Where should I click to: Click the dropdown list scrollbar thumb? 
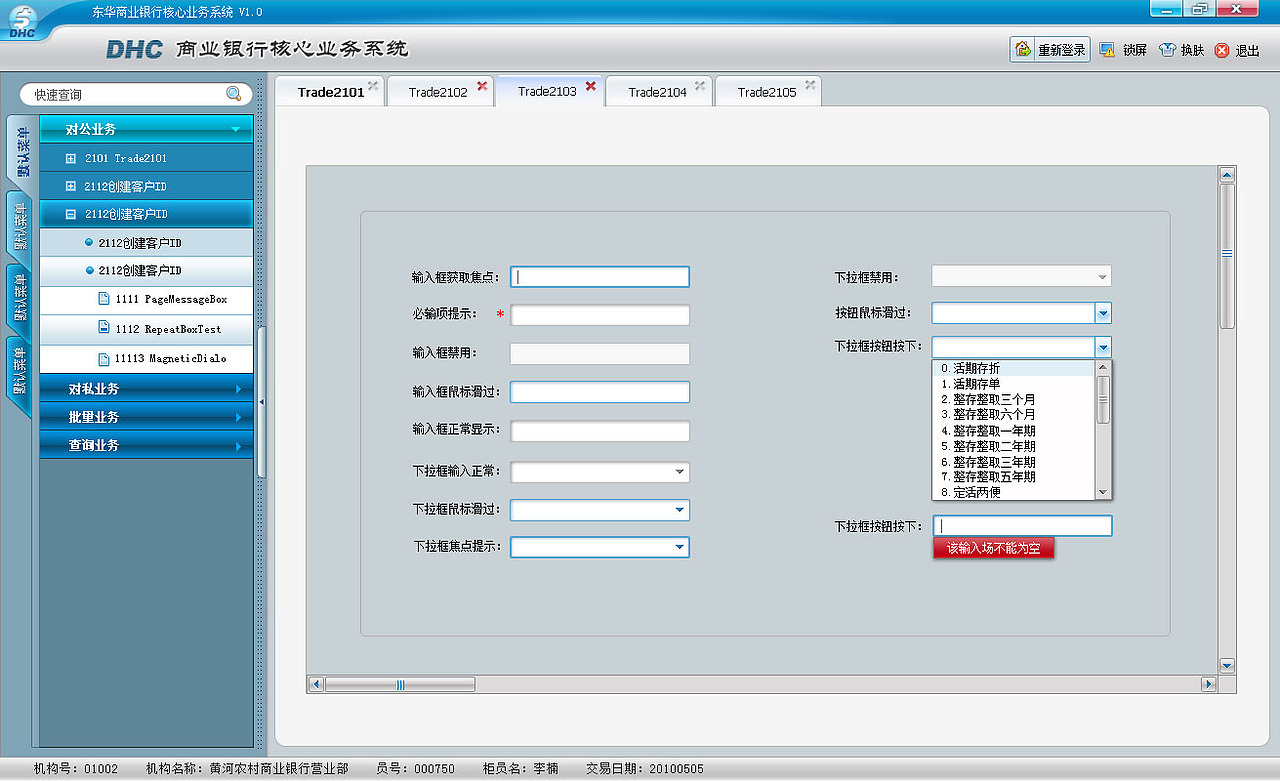pyautogui.click(x=1103, y=400)
